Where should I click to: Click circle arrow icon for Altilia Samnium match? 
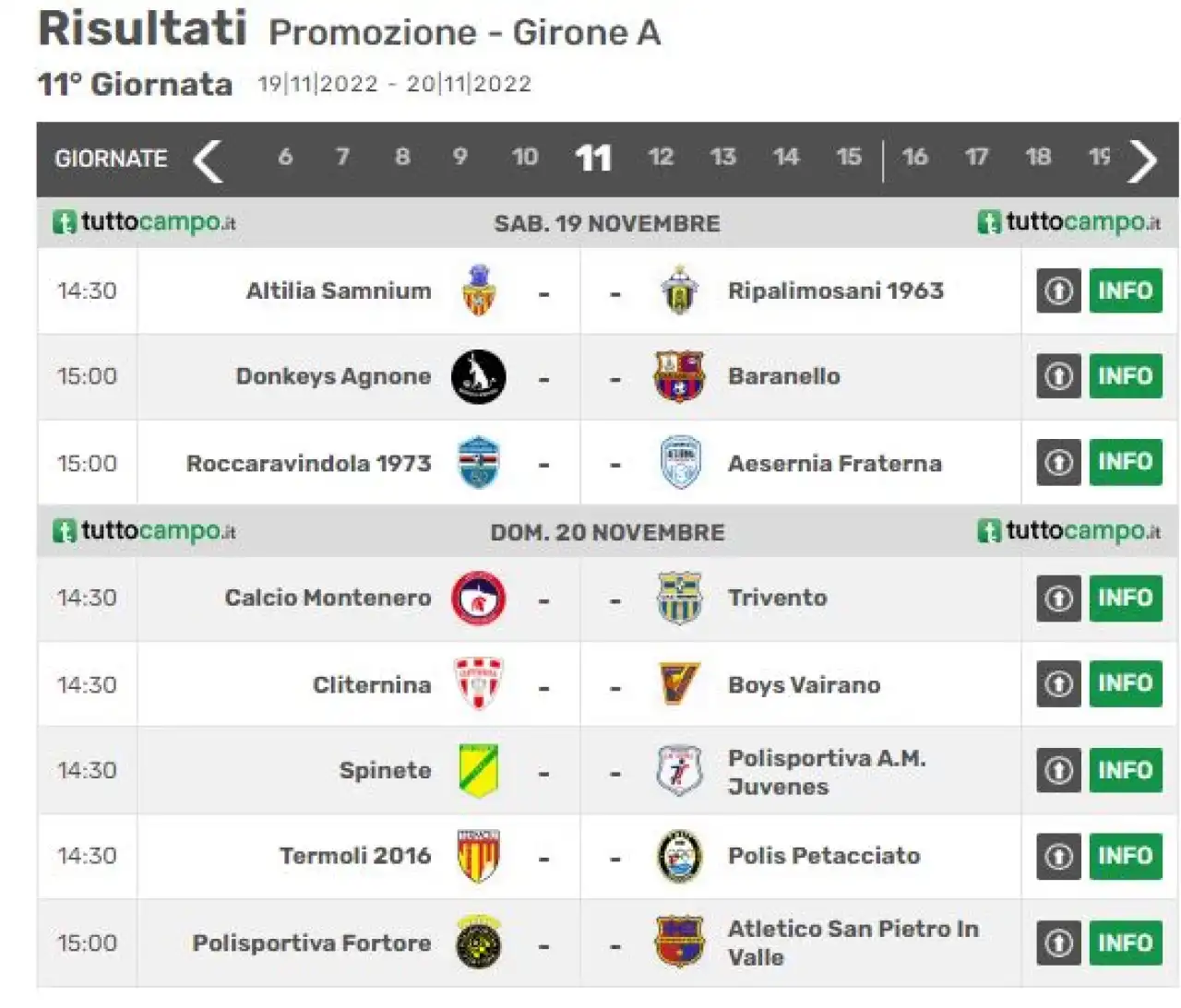[1058, 291]
